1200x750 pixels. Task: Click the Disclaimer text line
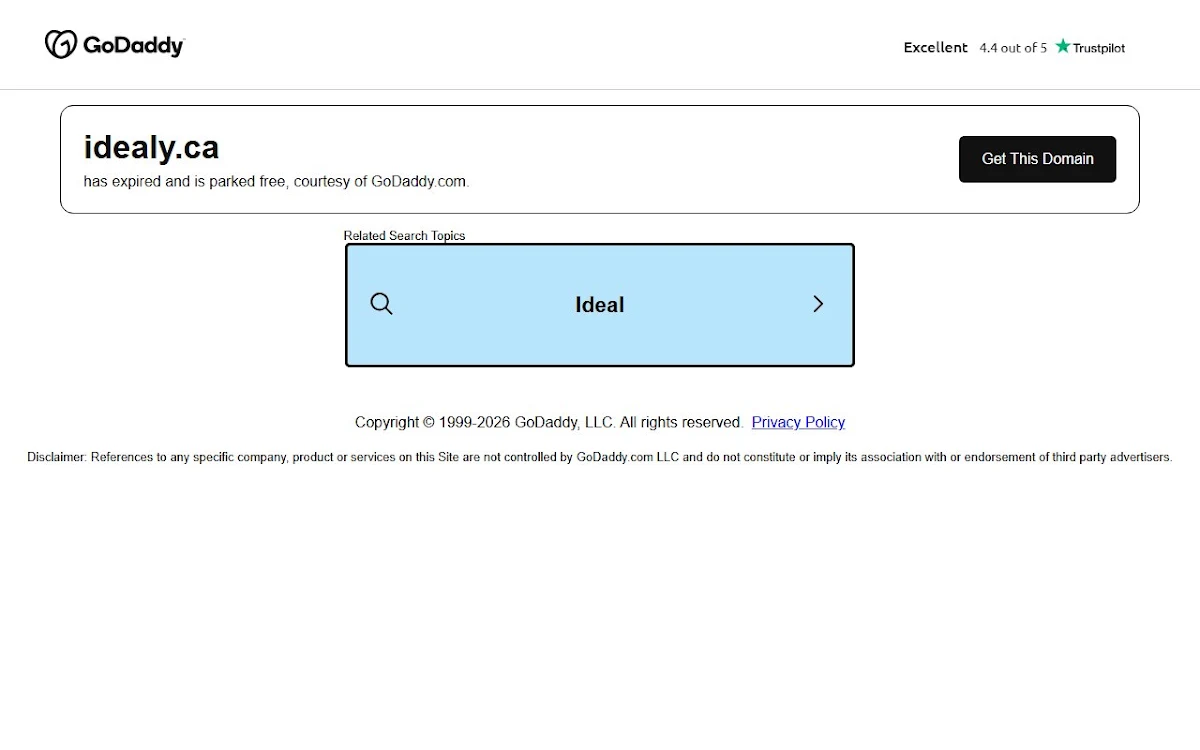click(600, 457)
